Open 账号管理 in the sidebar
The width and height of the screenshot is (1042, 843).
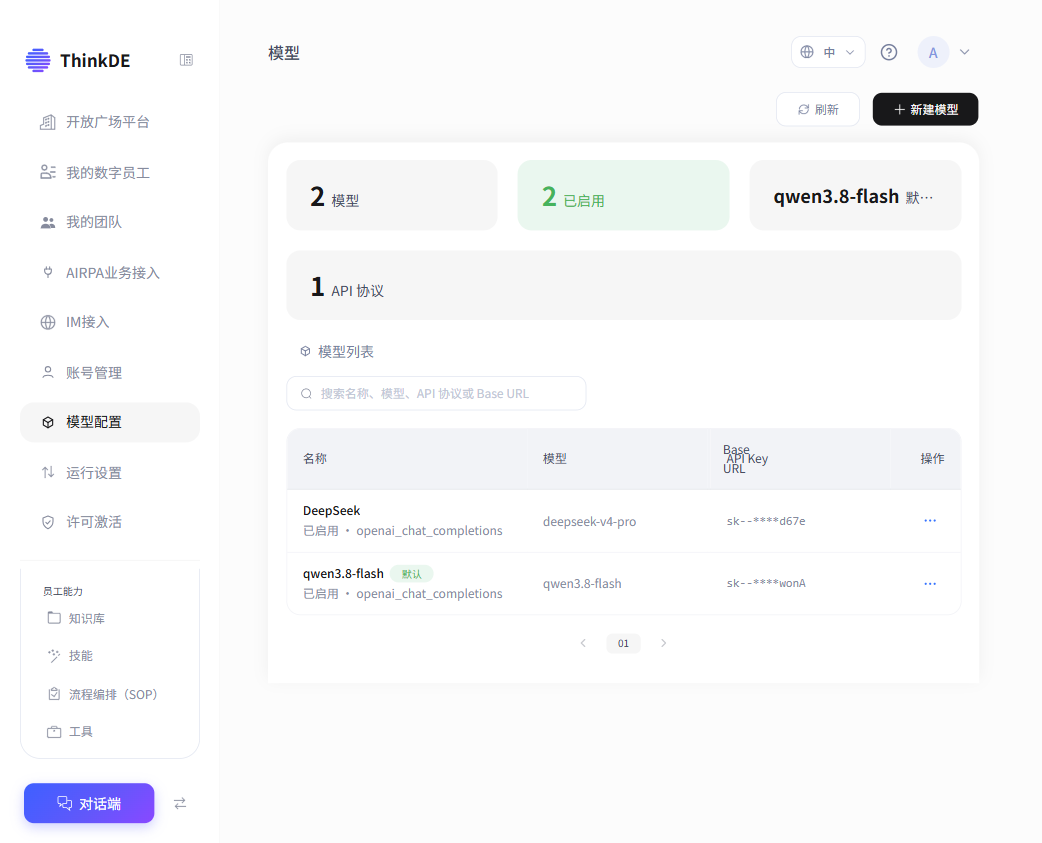point(110,373)
